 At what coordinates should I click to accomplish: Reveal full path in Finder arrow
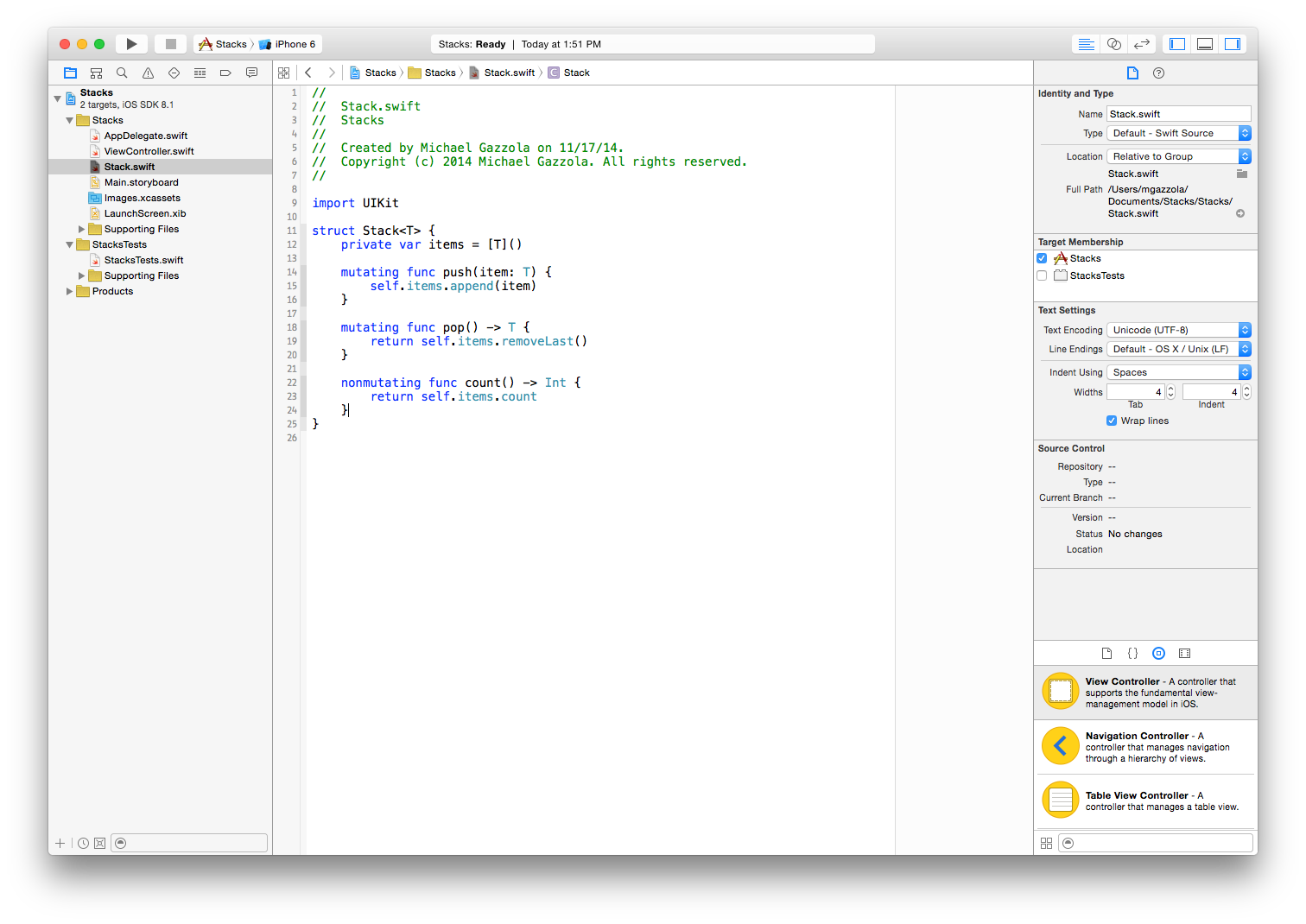point(1240,213)
